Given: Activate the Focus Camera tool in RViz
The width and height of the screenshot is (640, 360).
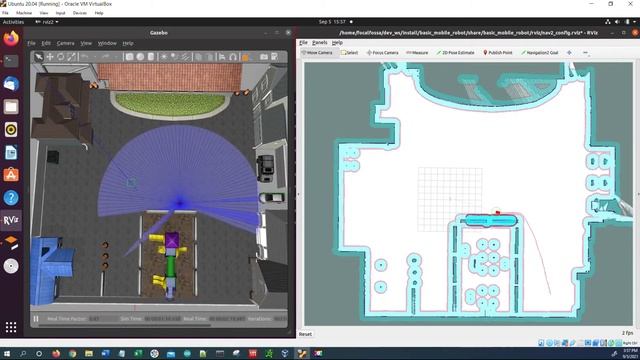Looking at the screenshot, I should click(x=382, y=53).
